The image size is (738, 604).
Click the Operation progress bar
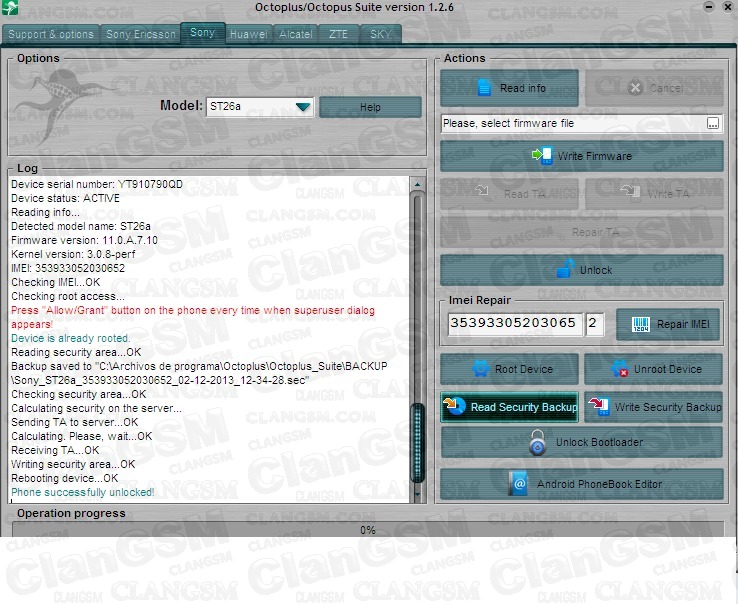368,530
